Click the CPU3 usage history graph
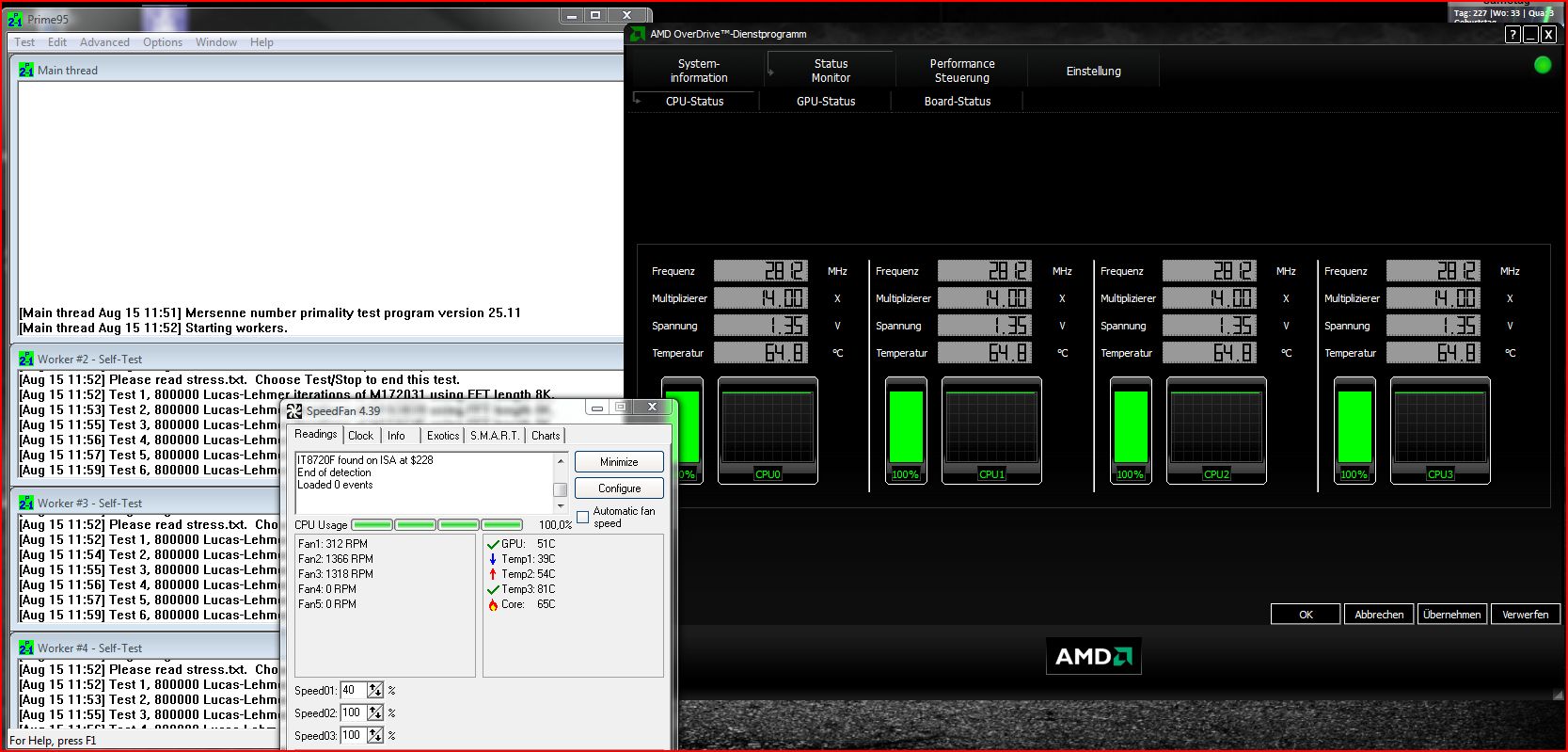The image size is (1568, 752). pyautogui.click(x=1440, y=431)
